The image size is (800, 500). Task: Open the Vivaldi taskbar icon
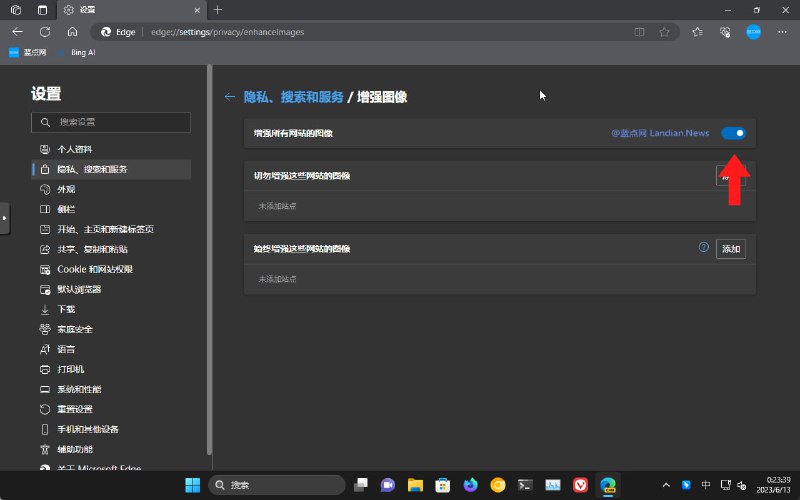(x=580, y=485)
